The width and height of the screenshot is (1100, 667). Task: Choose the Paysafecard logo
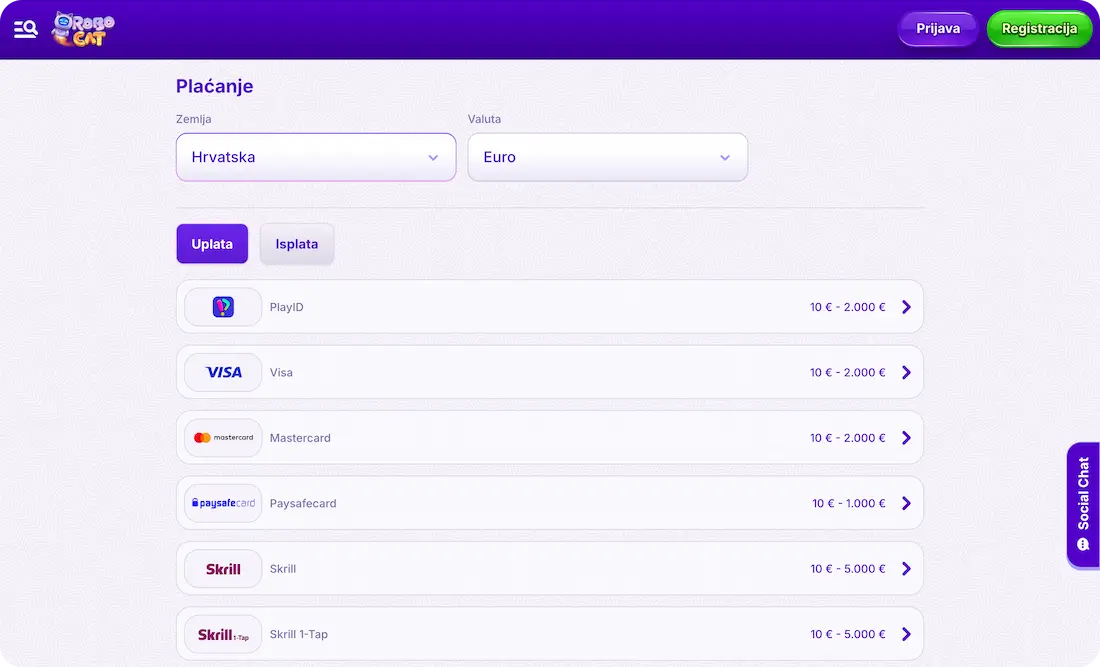(223, 503)
